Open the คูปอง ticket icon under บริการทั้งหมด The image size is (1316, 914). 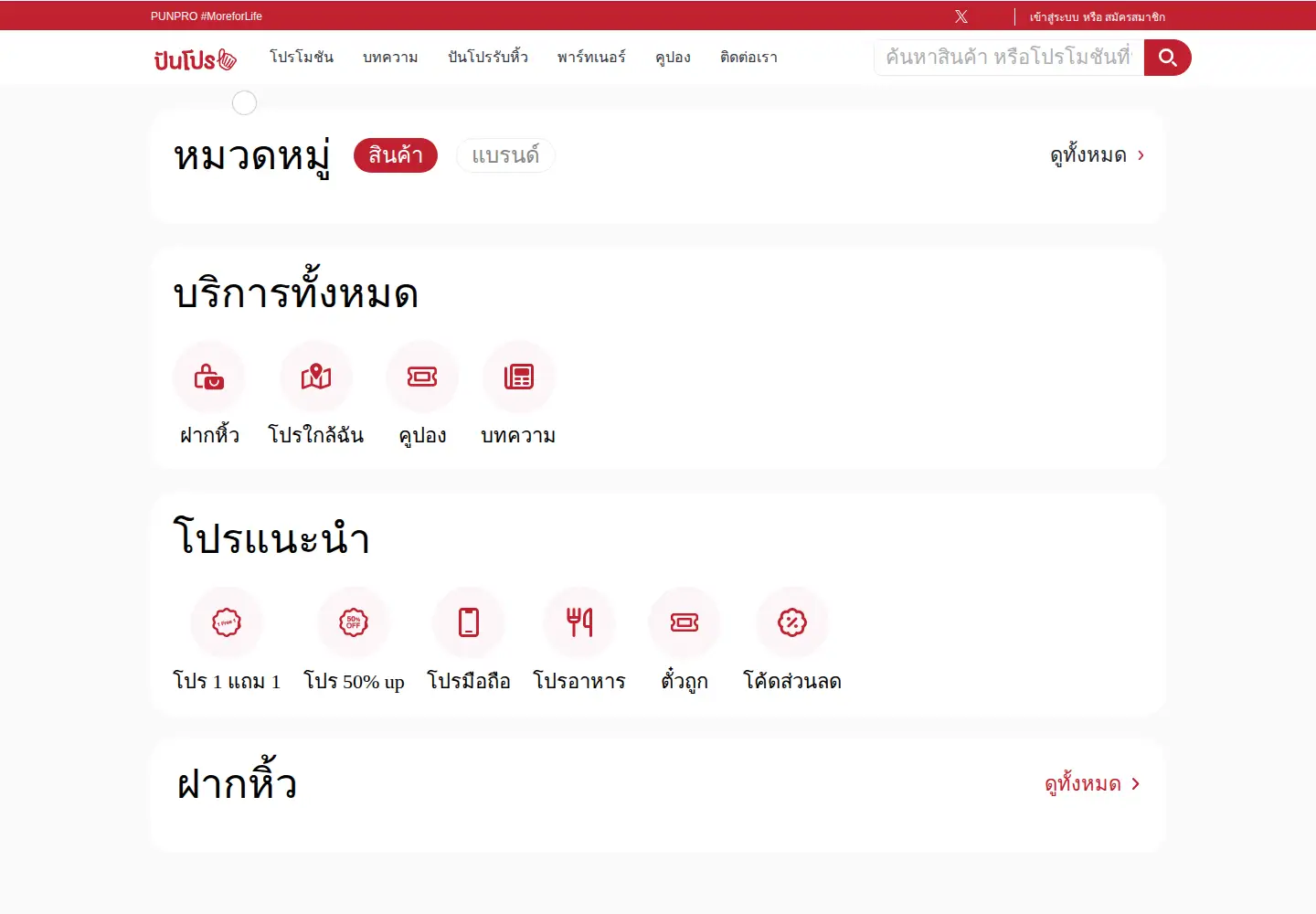(422, 377)
